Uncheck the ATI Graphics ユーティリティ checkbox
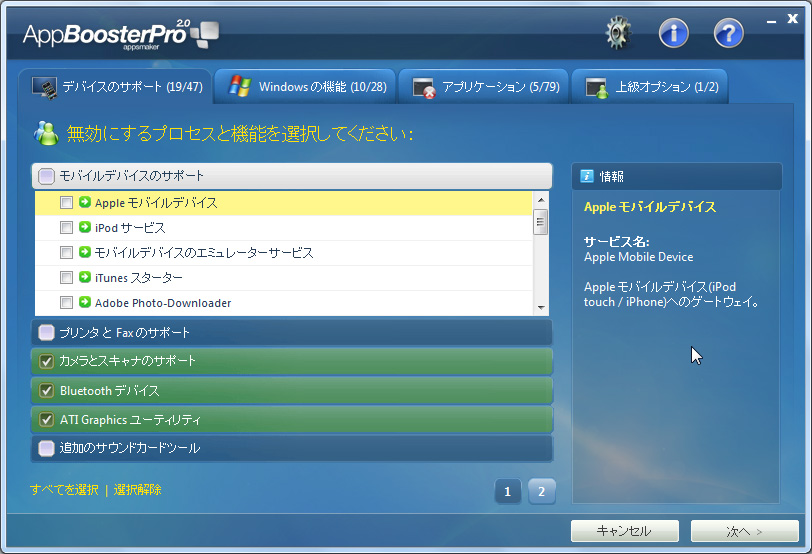Viewport: 812px width, 554px height. (x=47, y=419)
